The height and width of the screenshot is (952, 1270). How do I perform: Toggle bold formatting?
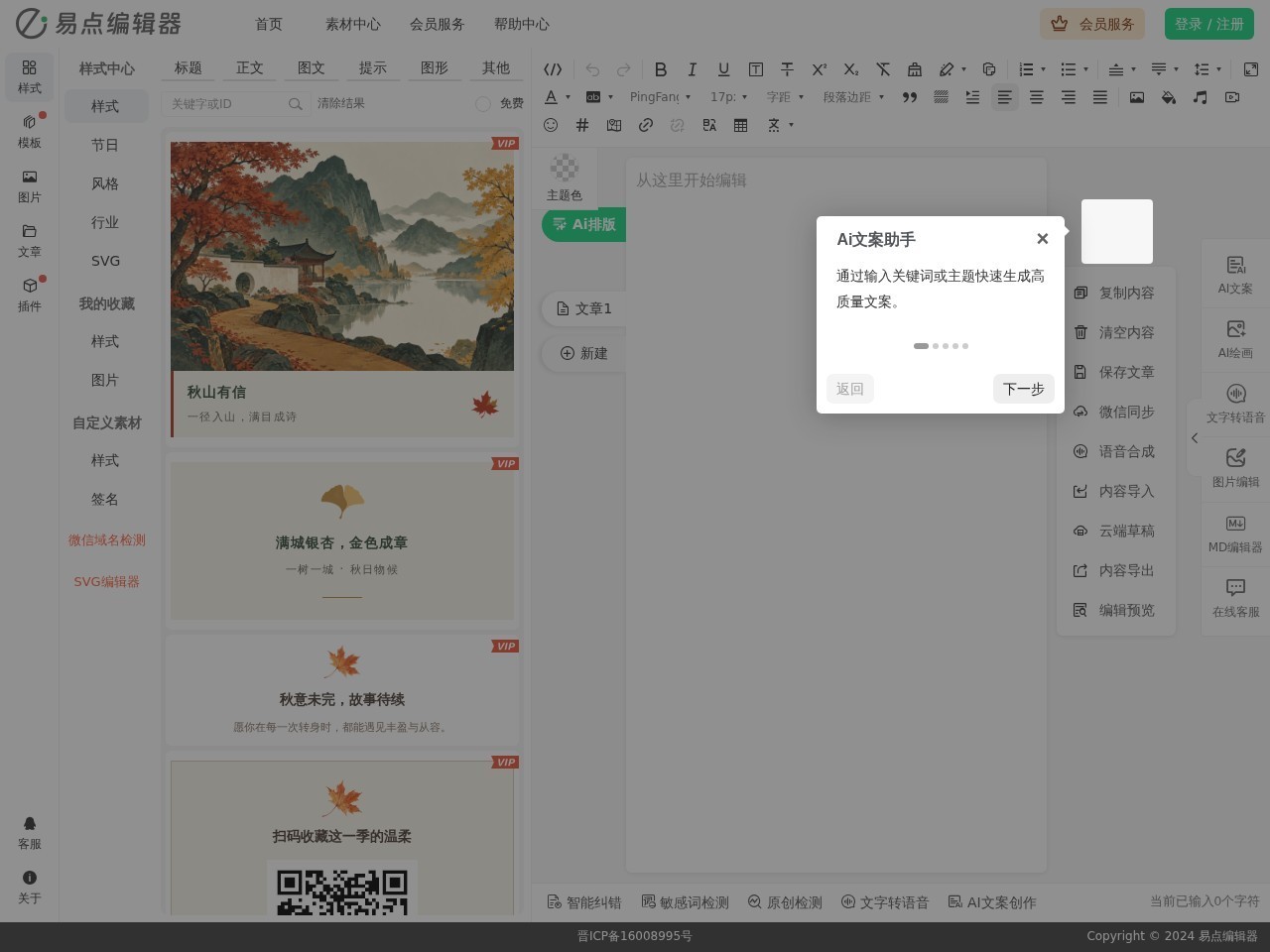[660, 69]
